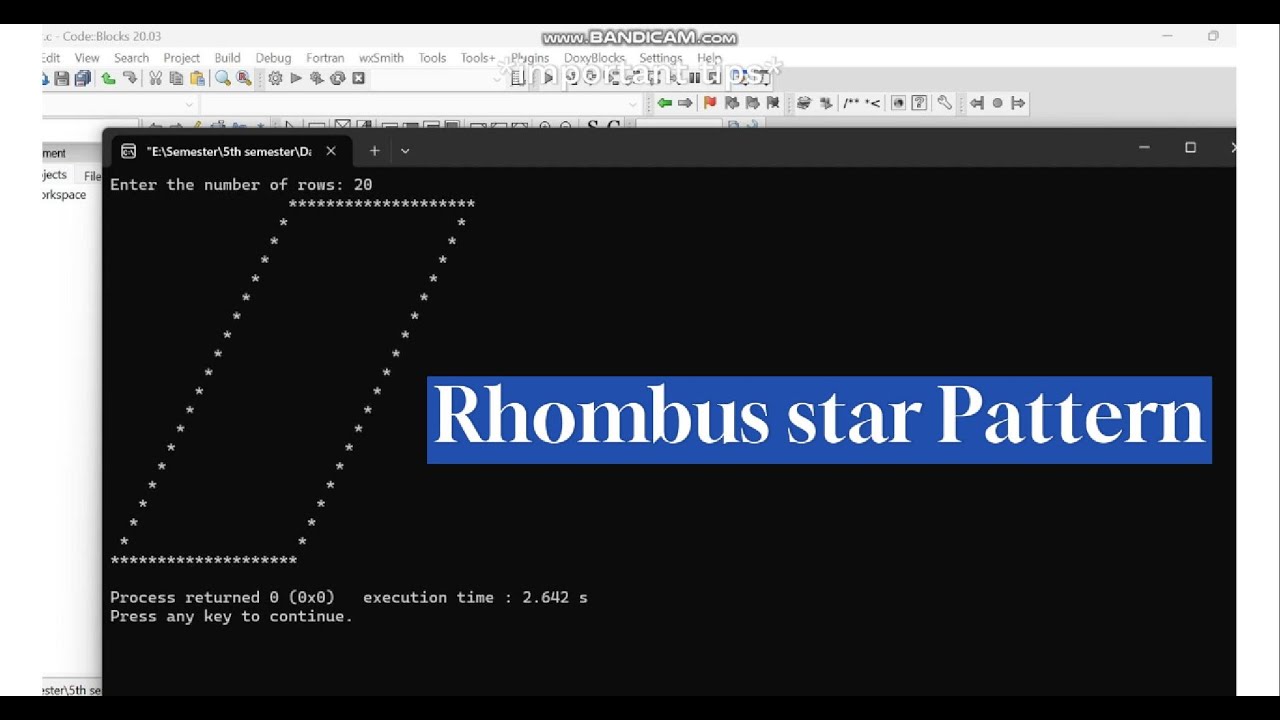Open the Tools+ menu
The image size is (1280, 720).
coord(477,58)
